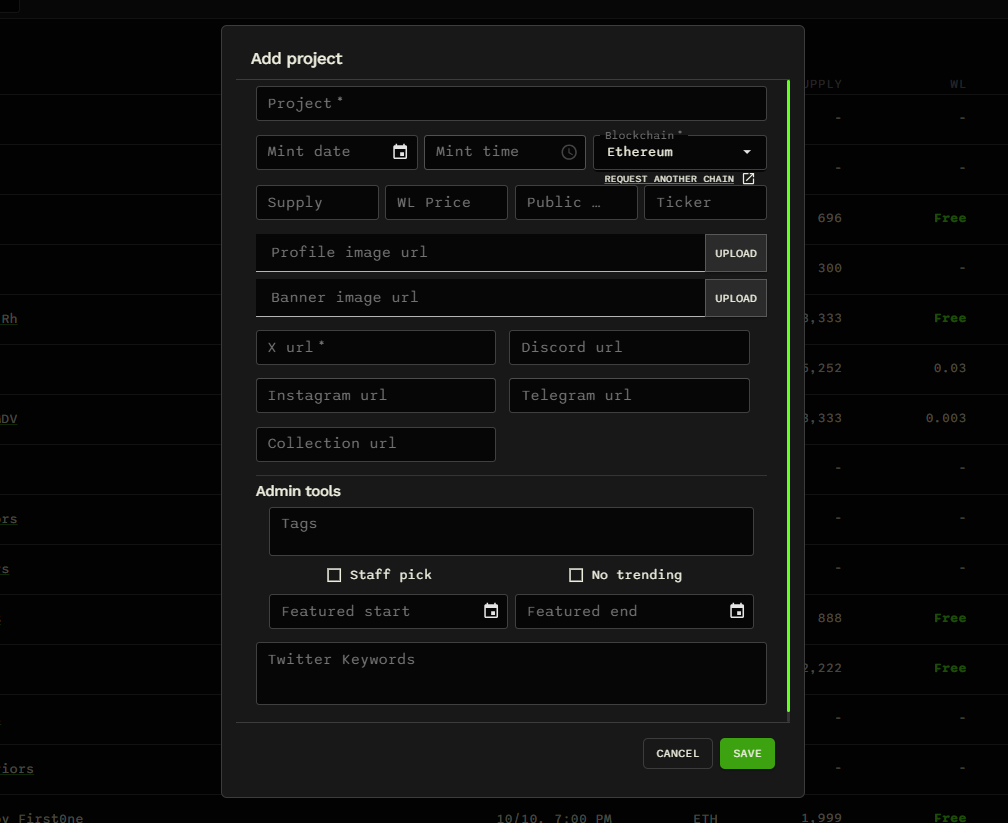Click supply value 300 in background table
The height and width of the screenshot is (823, 1008).
(x=829, y=268)
